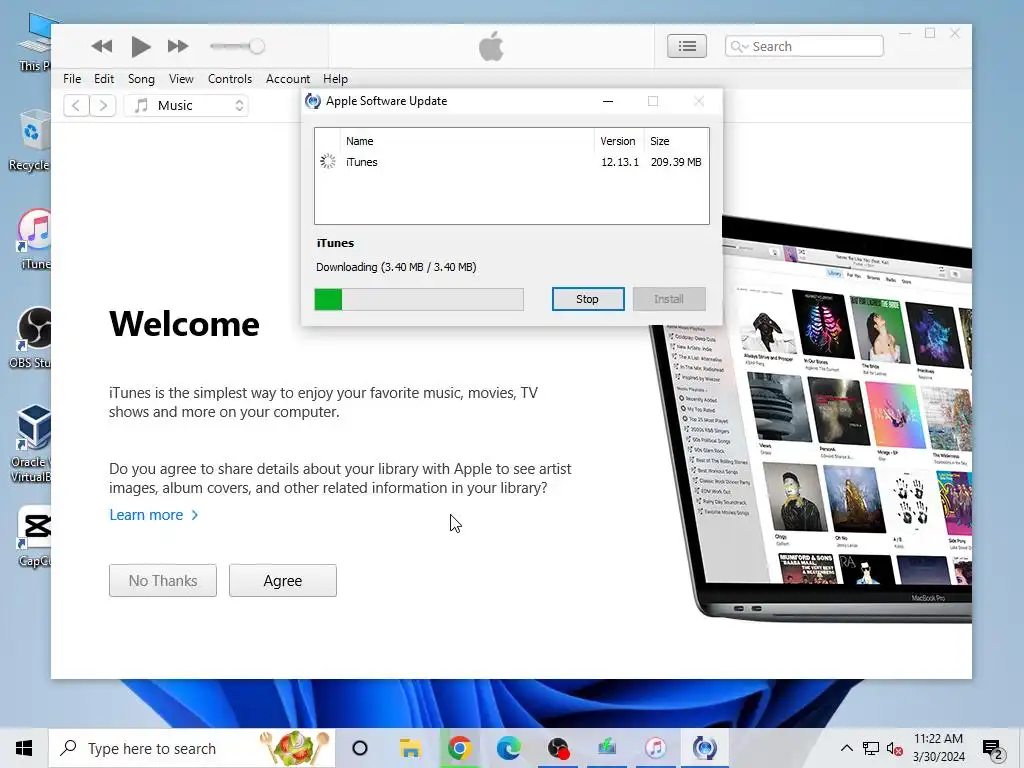Click the back navigation arrow in iTunes
This screenshot has width=1024, height=768.
(x=76, y=106)
